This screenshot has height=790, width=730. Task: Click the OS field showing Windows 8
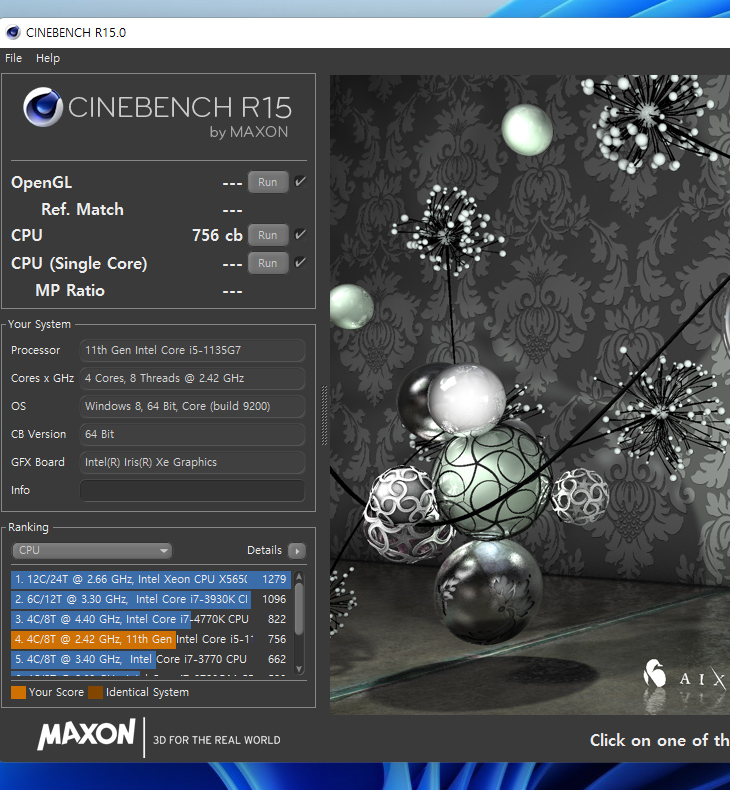pyautogui.click(x=192, y=406)
